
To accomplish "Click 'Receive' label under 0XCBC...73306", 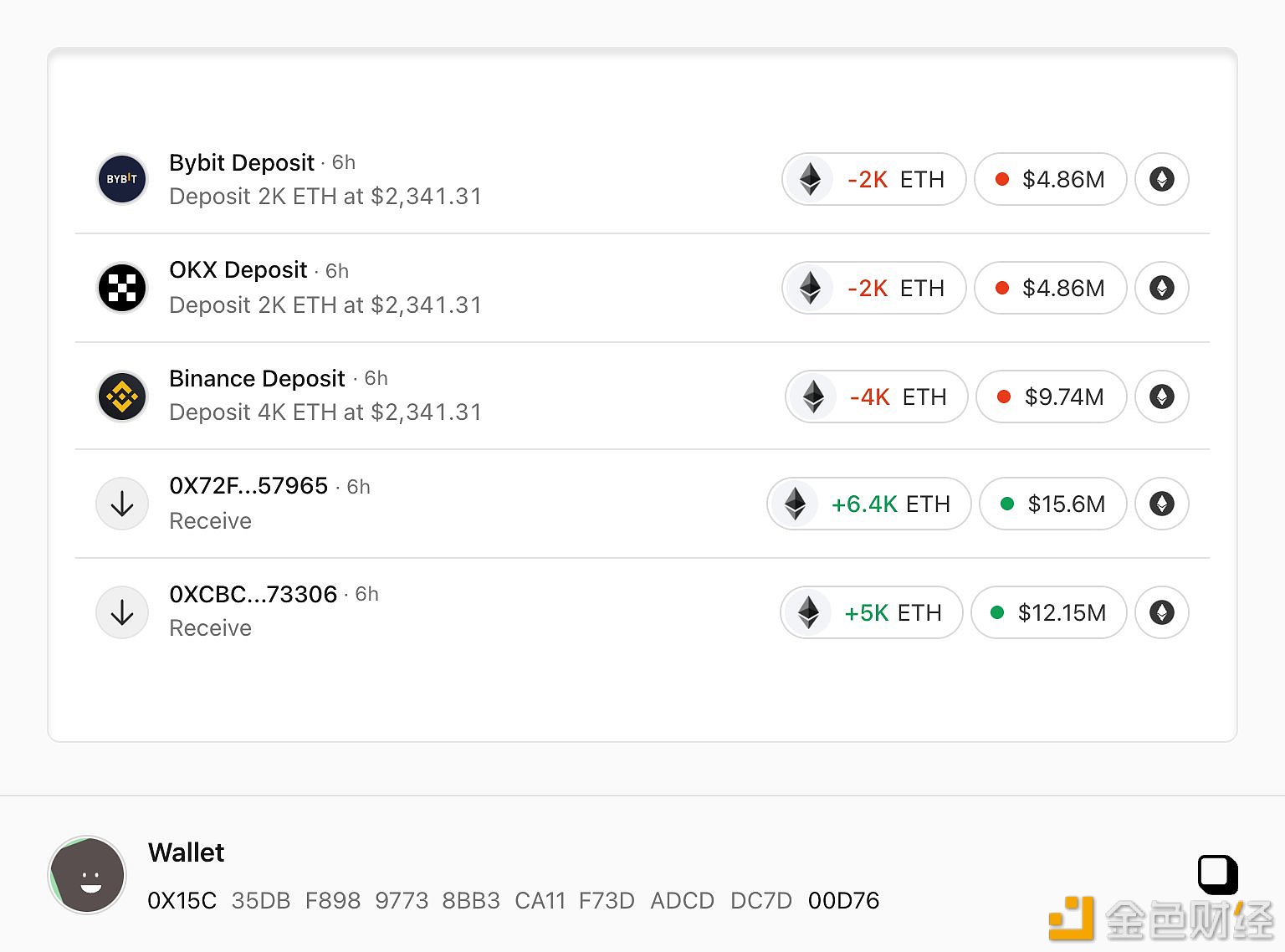I will (210, 628).
